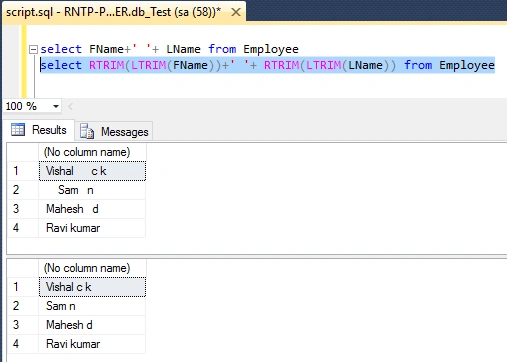The width and height of the screenshot is (507, 362).
Task: Select row header 2 in first grid
Action: tap(23, 190)
